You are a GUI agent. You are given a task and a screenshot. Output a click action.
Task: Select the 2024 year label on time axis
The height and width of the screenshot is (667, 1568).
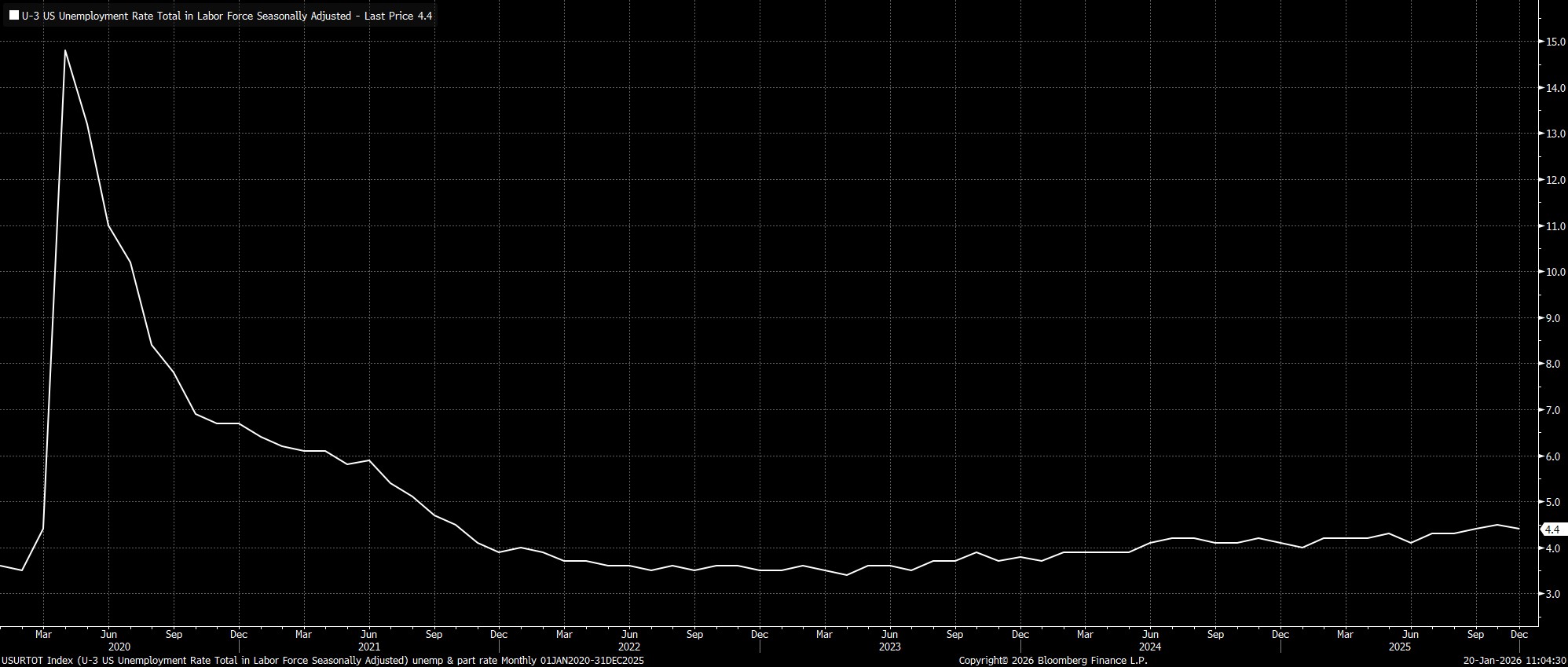tap(1149, 647)
